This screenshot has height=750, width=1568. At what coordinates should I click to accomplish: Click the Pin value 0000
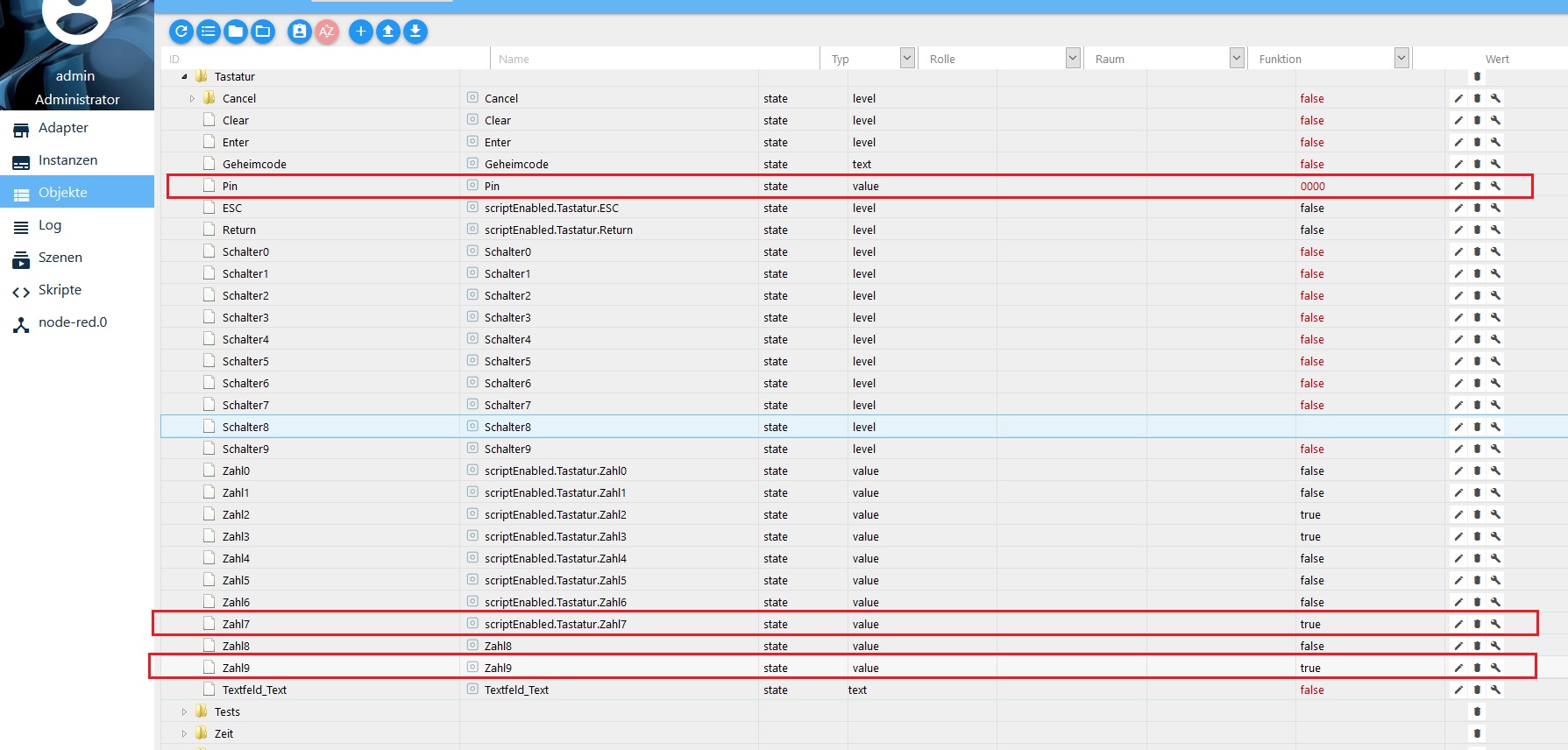tap(1312, 186)
